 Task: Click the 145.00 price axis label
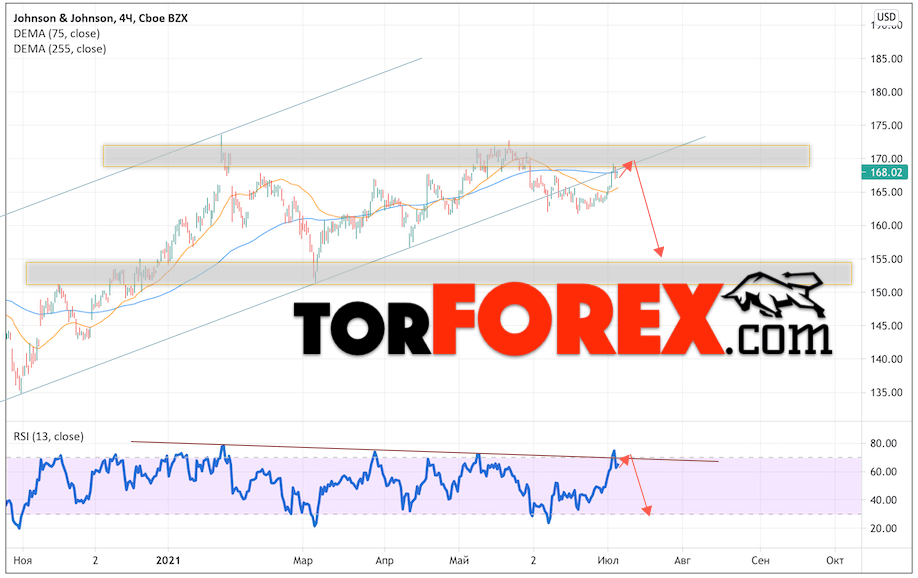(x=886, y=326)
